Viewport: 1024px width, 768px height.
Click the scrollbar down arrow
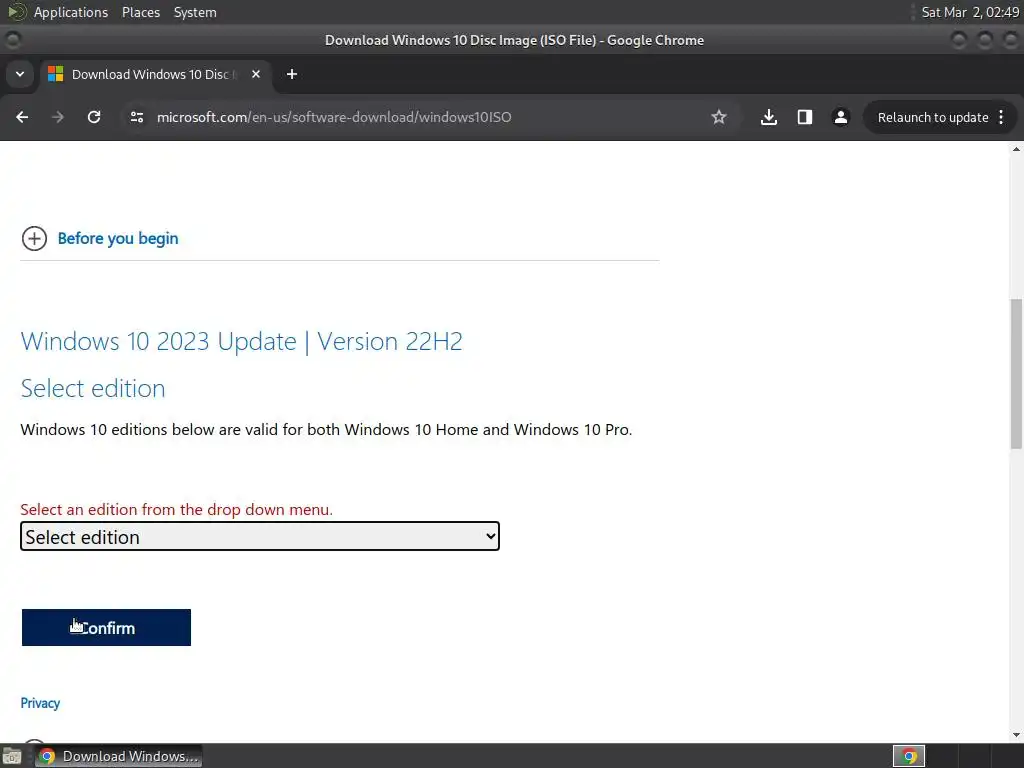click(1016, 735)
